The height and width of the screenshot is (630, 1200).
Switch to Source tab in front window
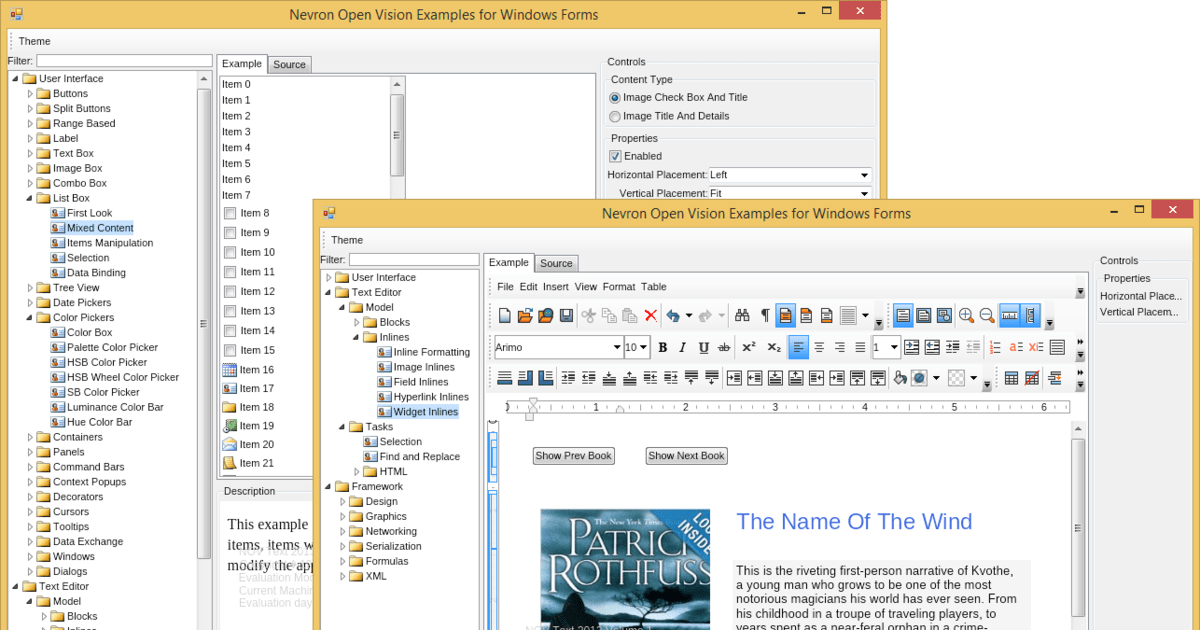coord(556,263)
